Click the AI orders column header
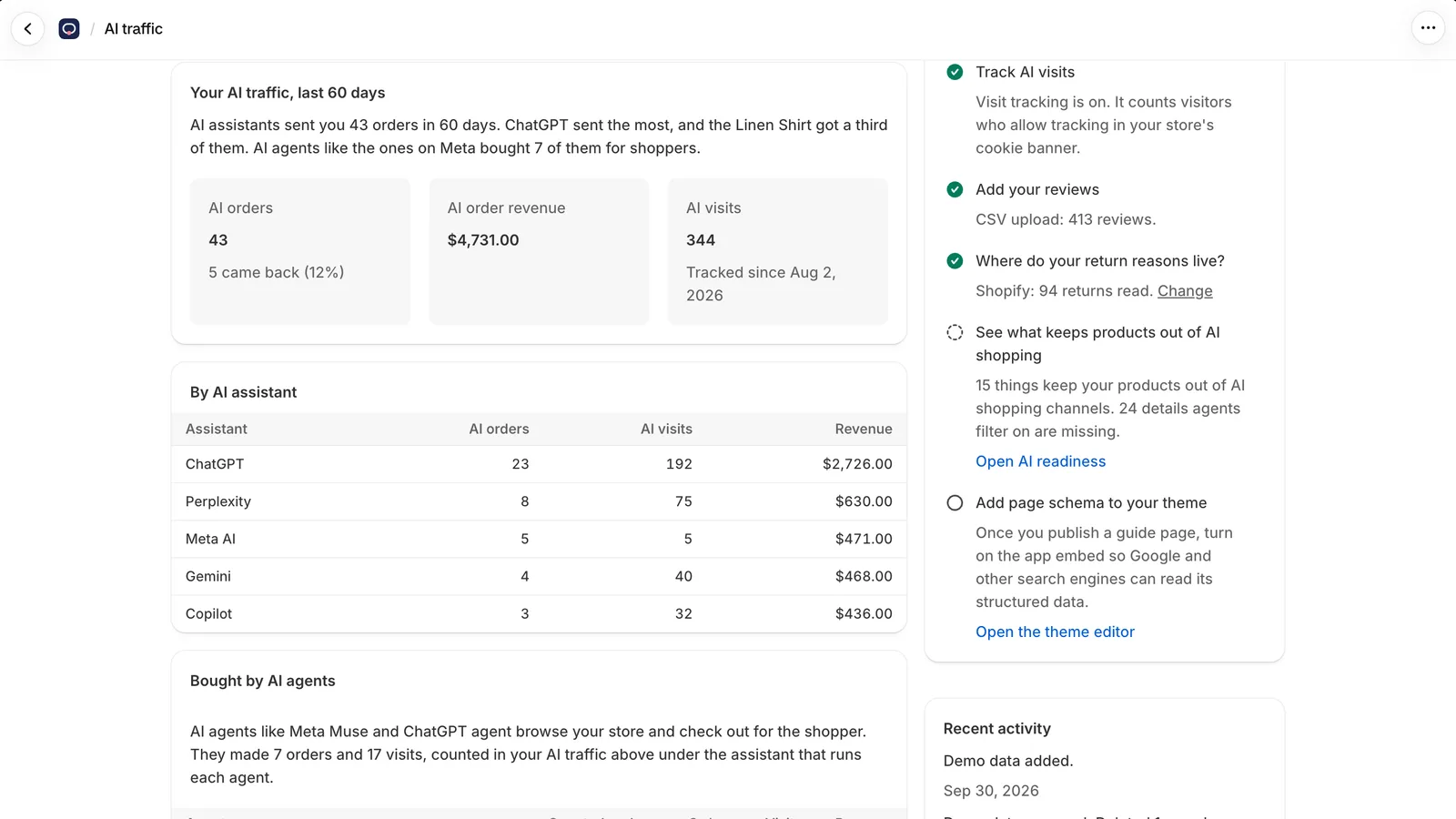The width and height of the screenshot is (1456, 819). click(x=499, y=429)
